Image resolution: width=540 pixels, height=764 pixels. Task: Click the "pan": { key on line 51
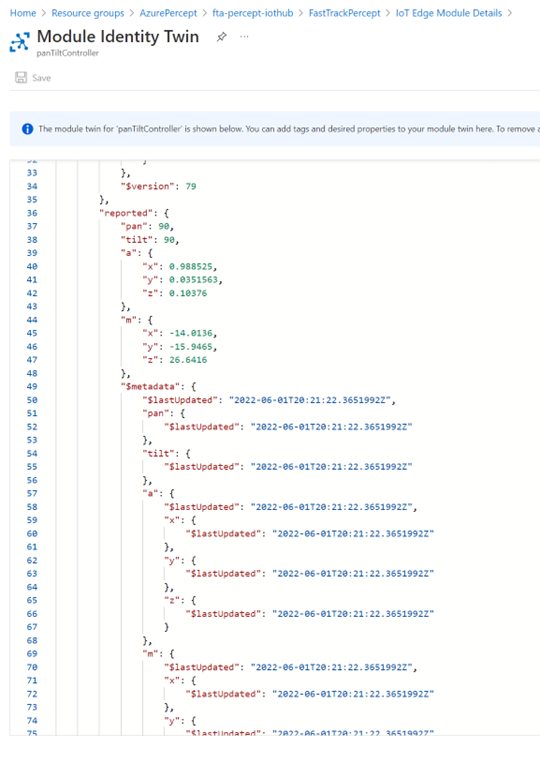(x=164, y=413)
